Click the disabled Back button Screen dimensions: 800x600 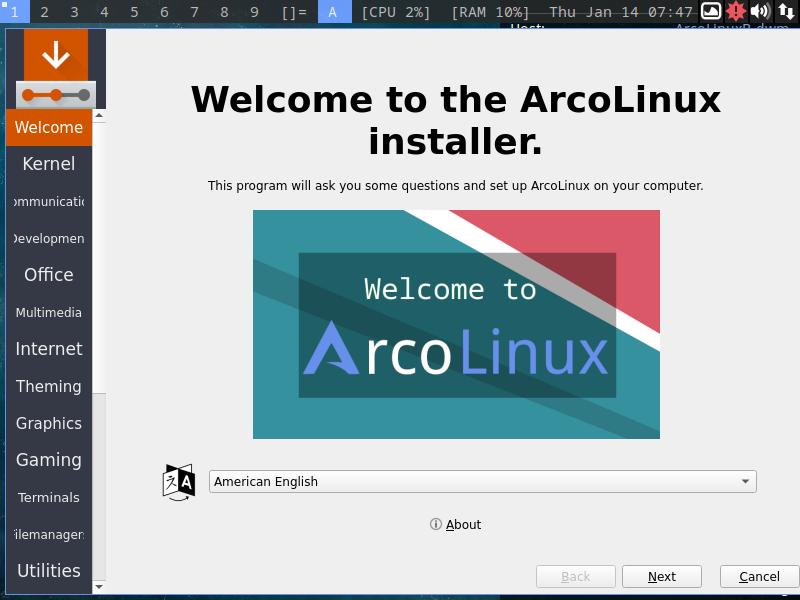pyautogui.click(x=576, y=577)
